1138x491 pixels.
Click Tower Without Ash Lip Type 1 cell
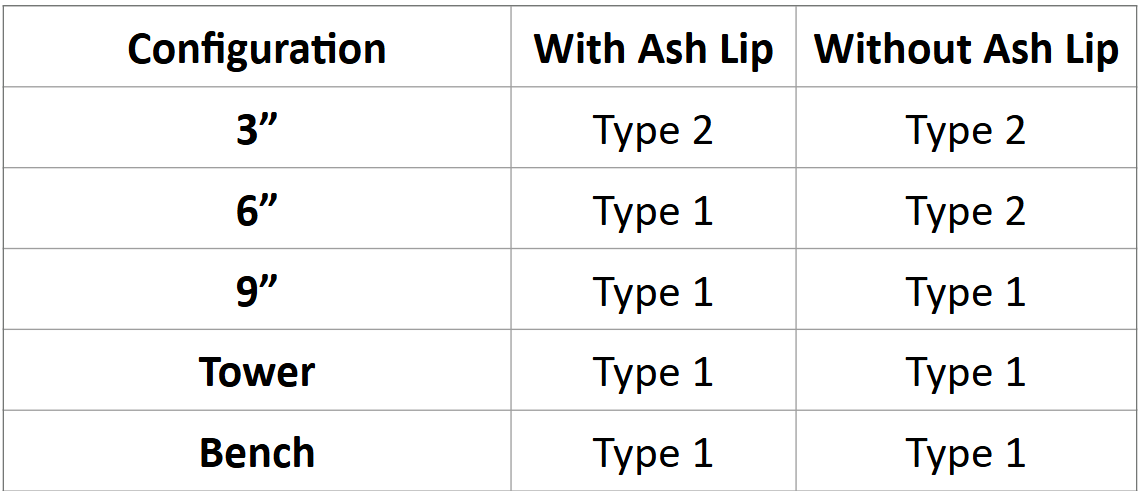pyautogui.click(x=966, y=372)
